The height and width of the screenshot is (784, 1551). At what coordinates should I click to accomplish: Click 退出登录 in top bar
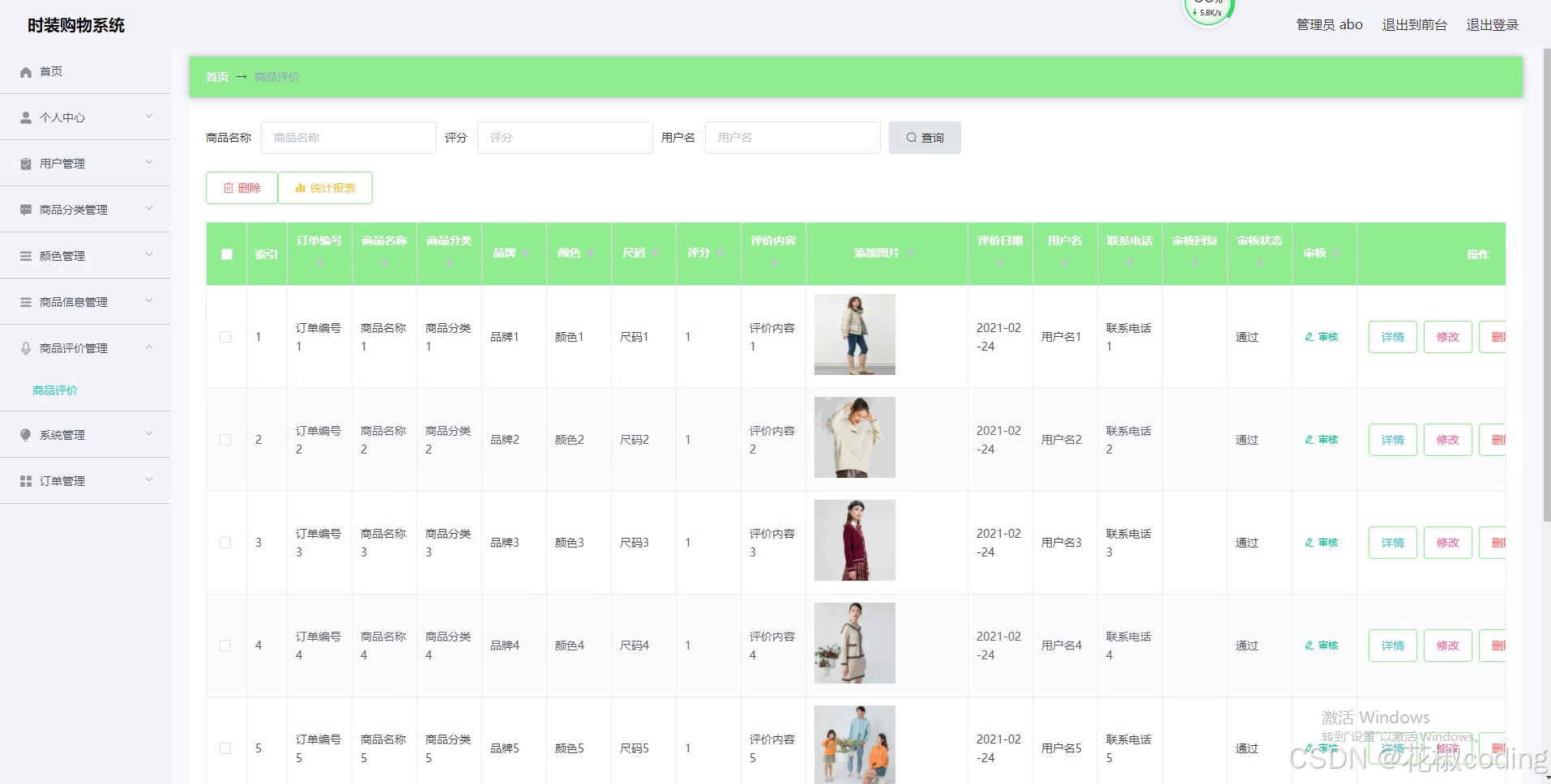(x=1492, y=25)
